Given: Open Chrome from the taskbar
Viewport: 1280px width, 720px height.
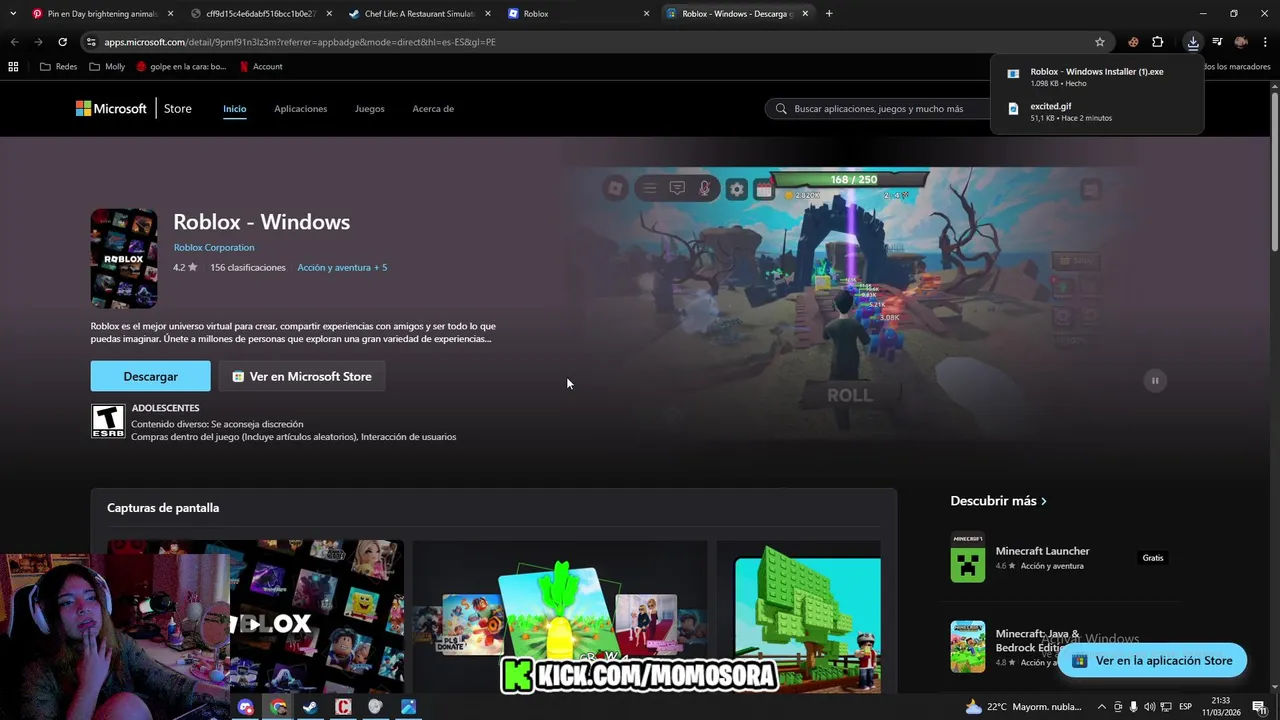Looking at the screenshot, I should pyautogui.click(x=279, y=707).
